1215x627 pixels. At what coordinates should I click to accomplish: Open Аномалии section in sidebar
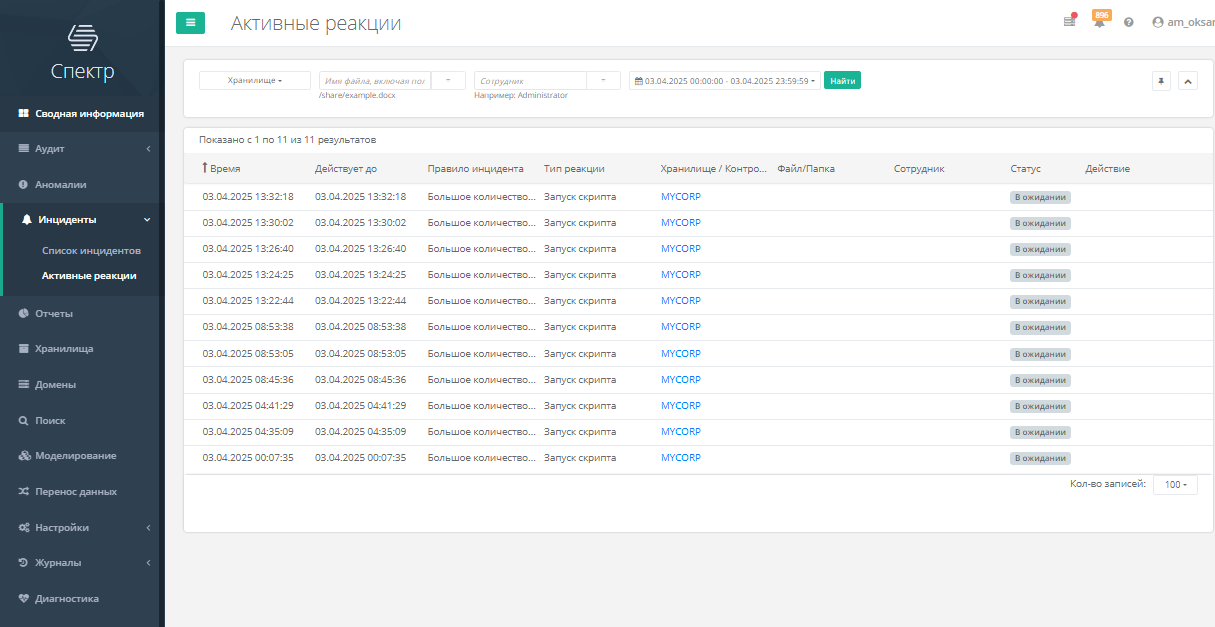81,184
